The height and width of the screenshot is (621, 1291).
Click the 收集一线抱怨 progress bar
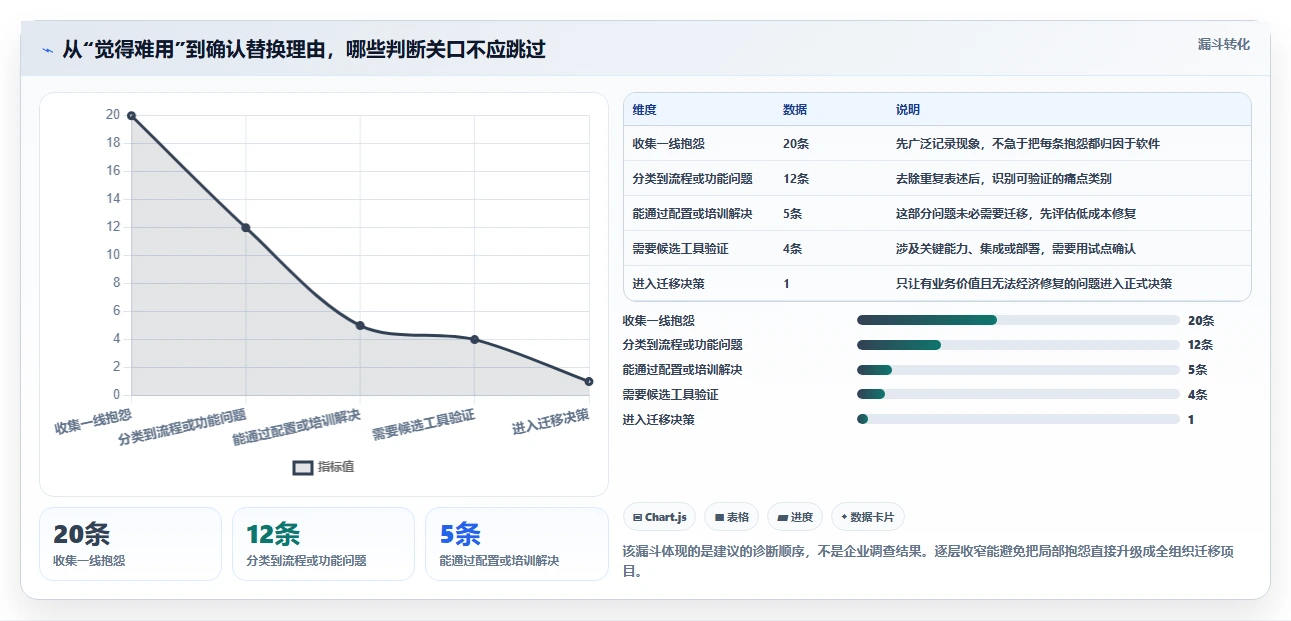tap(1018, 320)
